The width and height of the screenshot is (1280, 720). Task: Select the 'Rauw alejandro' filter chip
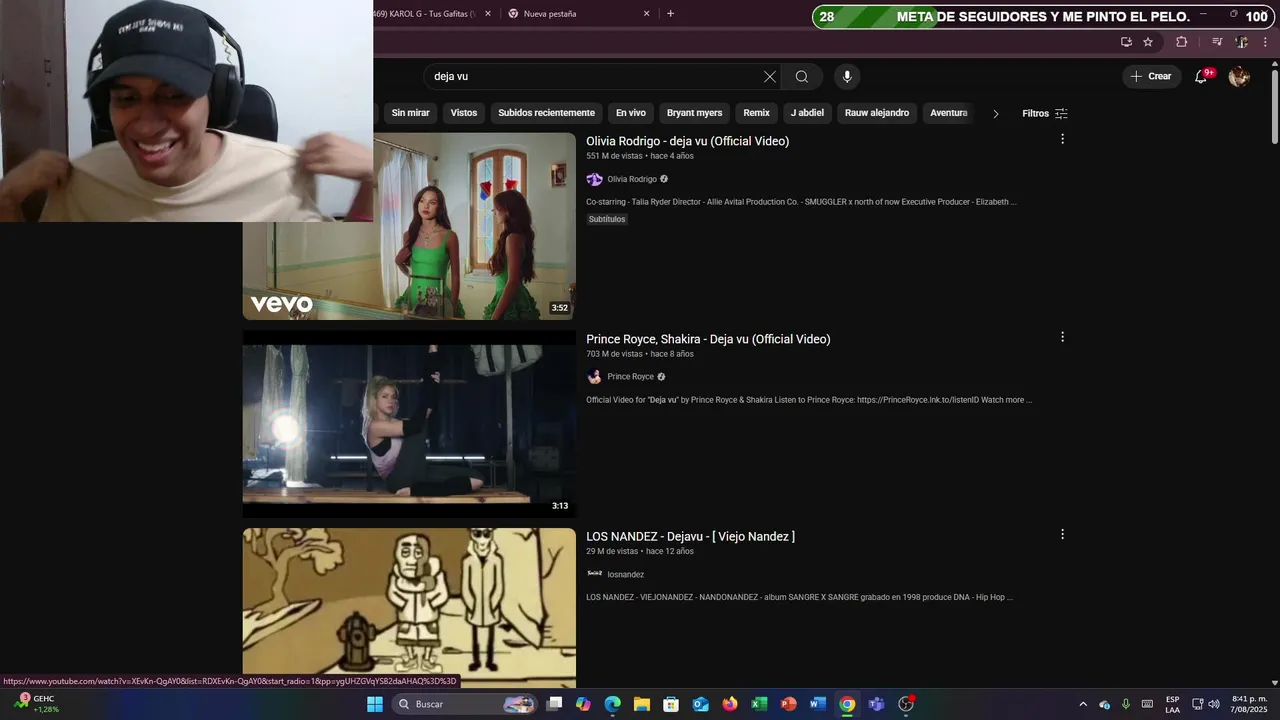(877, 113)
